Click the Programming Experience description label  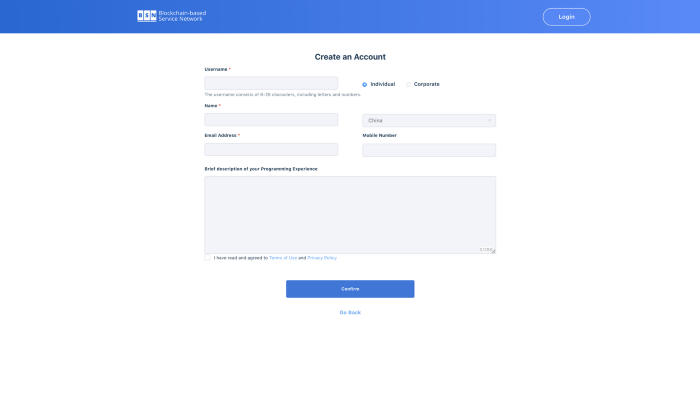coord(261,169)
